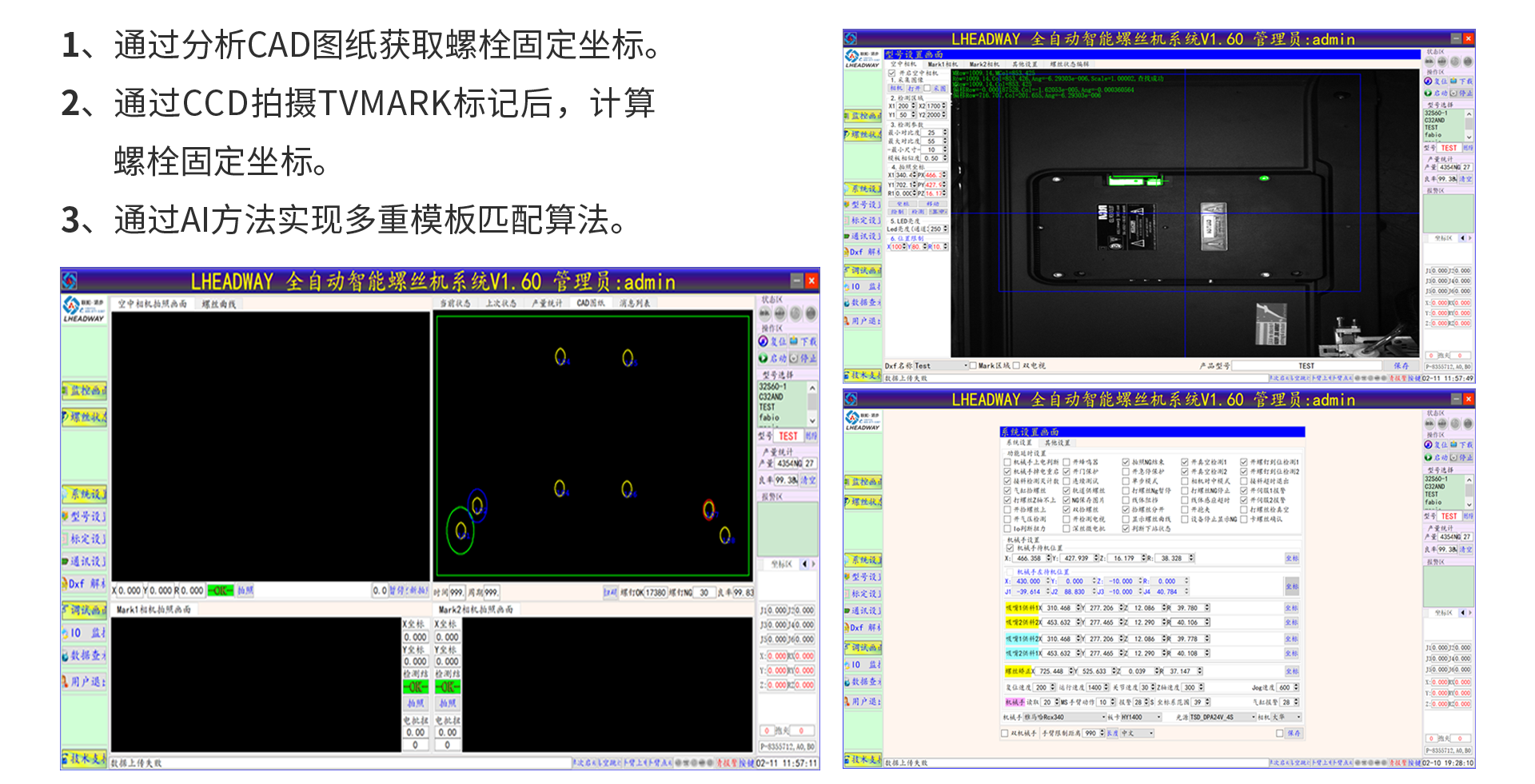1535x784 pixels.
Task: Click 清空 button in left monitoring window 产量统计
Action: pos(809,480)
